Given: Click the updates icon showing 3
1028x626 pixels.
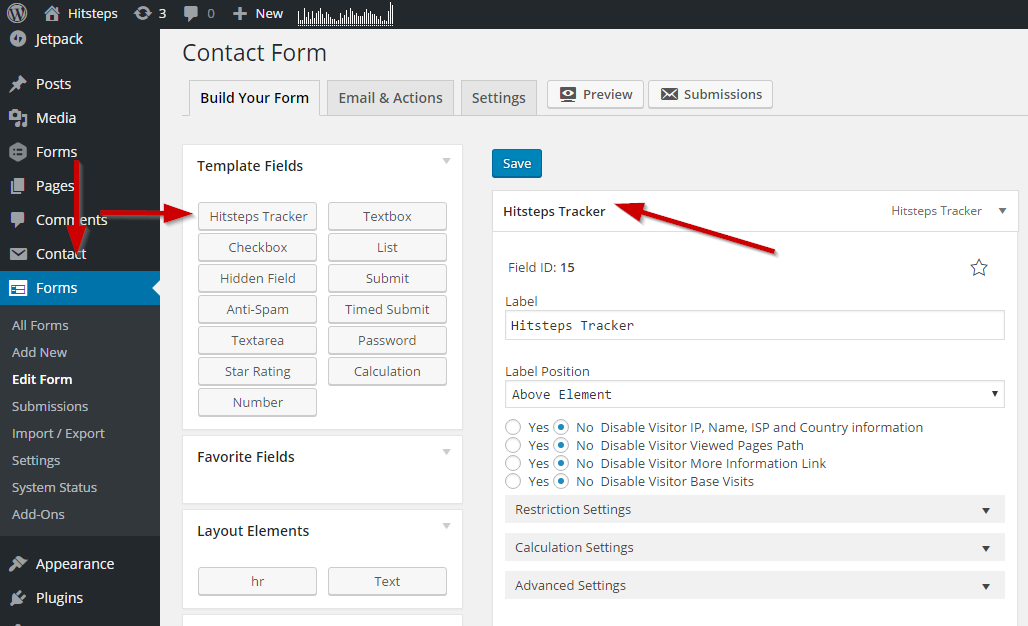Looking at the screenshot, I should [x=142, y=13].
